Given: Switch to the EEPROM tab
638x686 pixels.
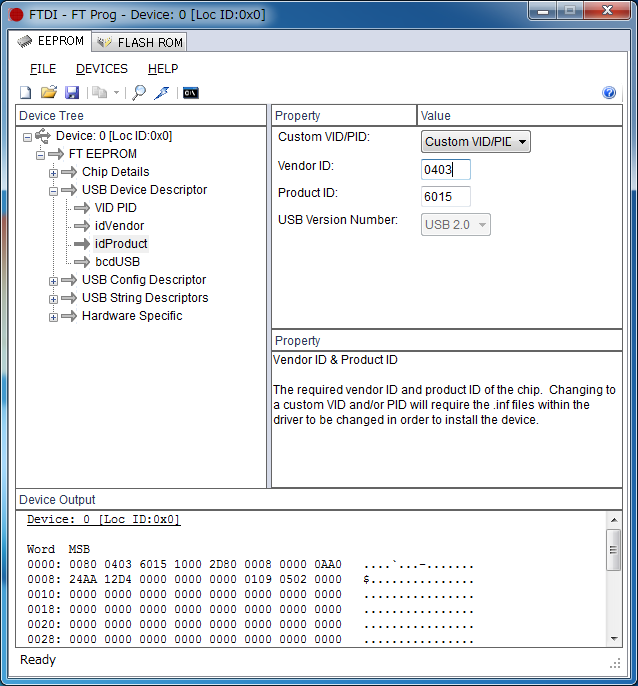Looking at the screenshot, I should [x=50, y=41].
